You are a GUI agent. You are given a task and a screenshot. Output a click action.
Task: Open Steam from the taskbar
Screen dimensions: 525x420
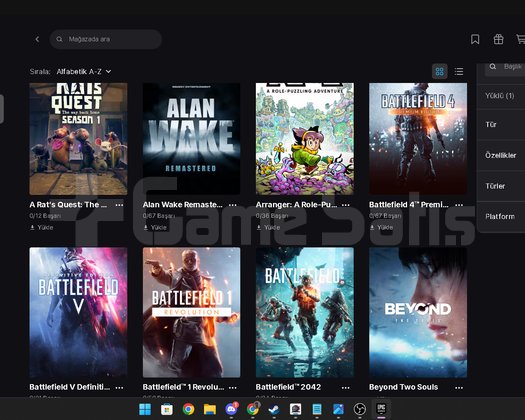tap(274, 409)
